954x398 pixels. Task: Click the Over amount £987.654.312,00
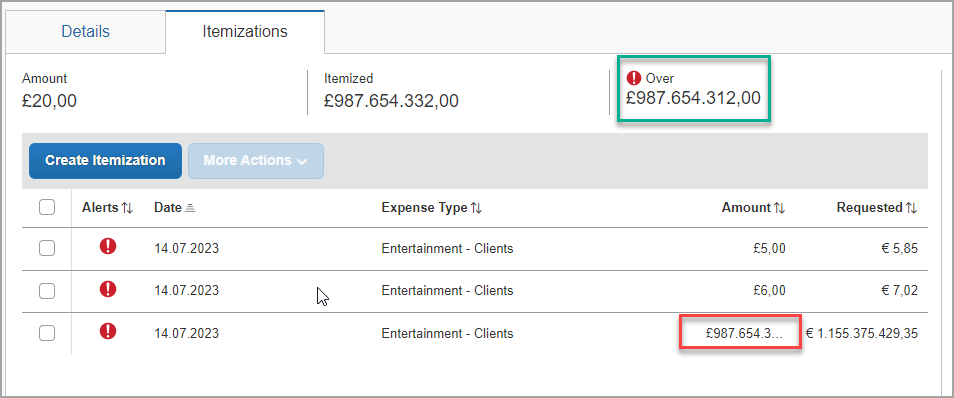[x=694, y=98]
